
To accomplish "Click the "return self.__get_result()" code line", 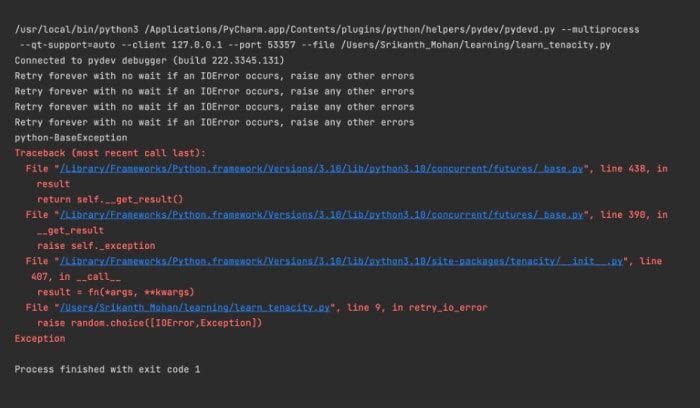I will point(110,199).
